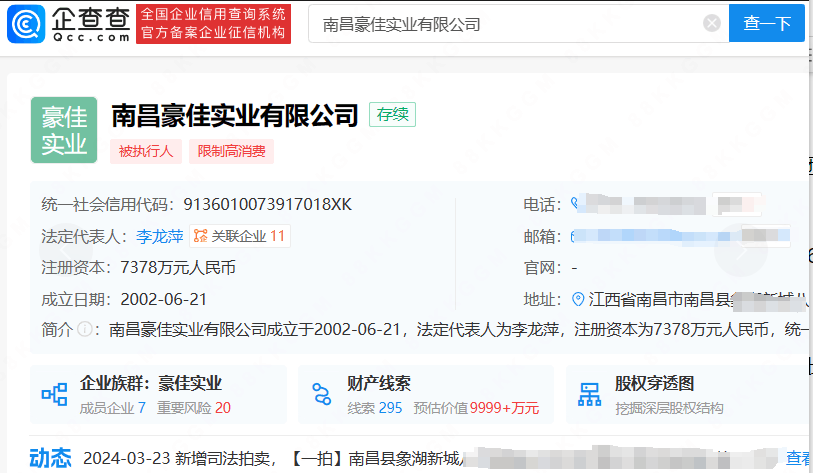Viewport: 813px width, 473px height.
Task: Click the 查看 link at news row end
Action: point(798,458)
